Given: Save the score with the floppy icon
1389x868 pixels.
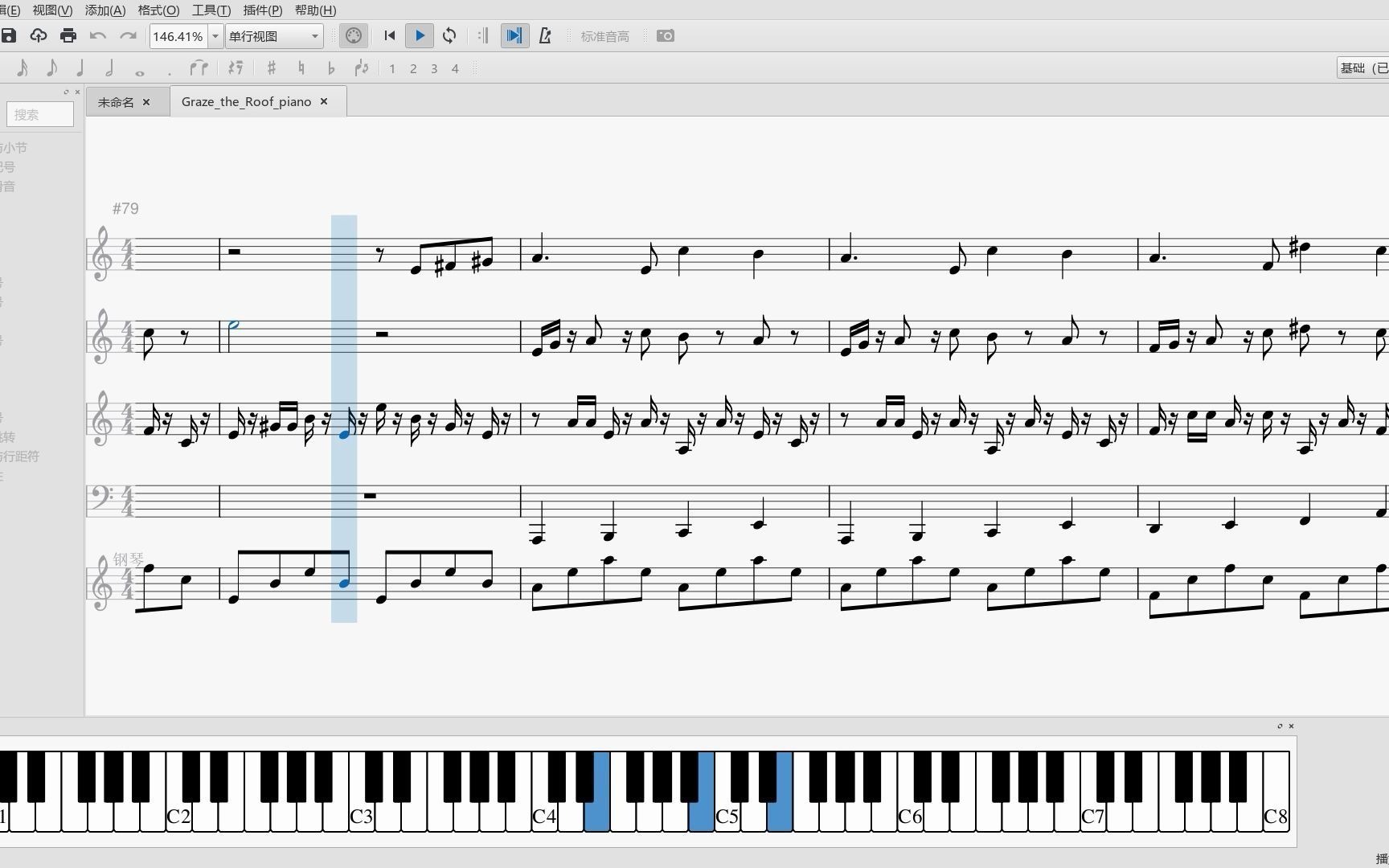Looking at the screenshot, I should [x=9, y=36].
